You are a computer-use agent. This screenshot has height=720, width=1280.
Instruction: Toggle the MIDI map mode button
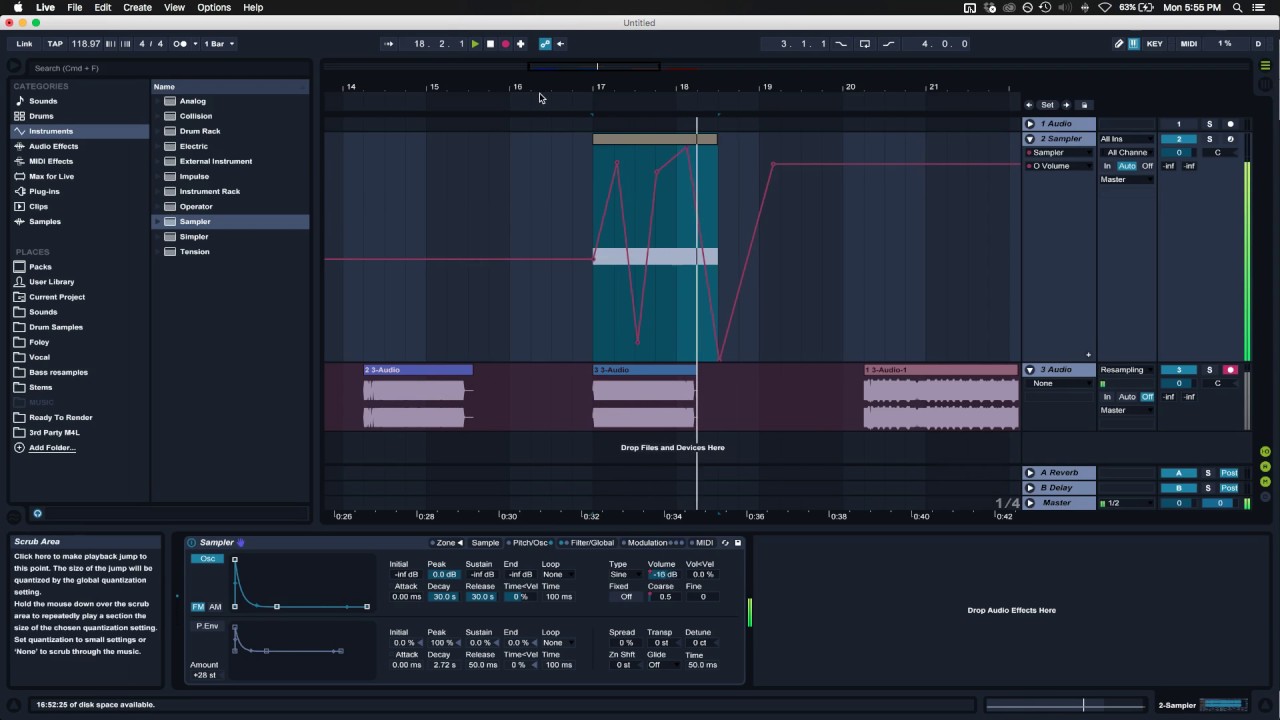[x=1189, y=44]
